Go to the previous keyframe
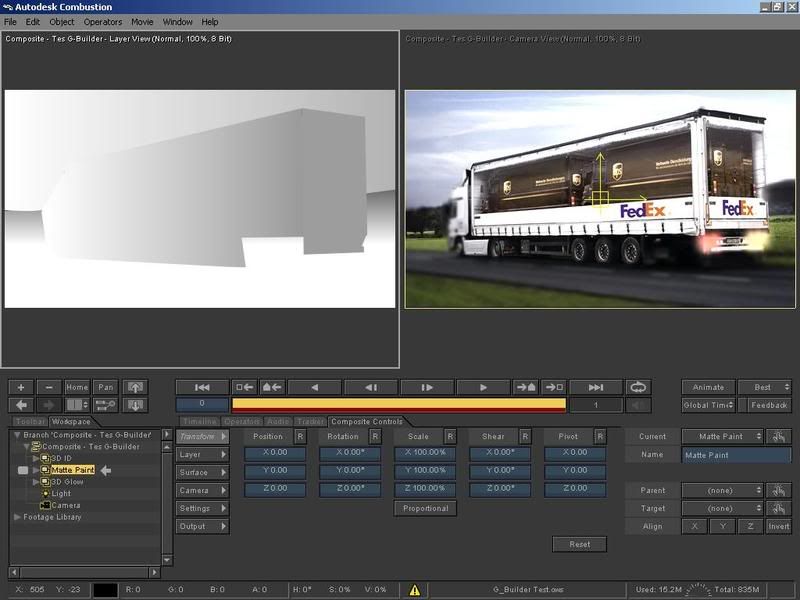Screen dimensions: 800x600 272,387
